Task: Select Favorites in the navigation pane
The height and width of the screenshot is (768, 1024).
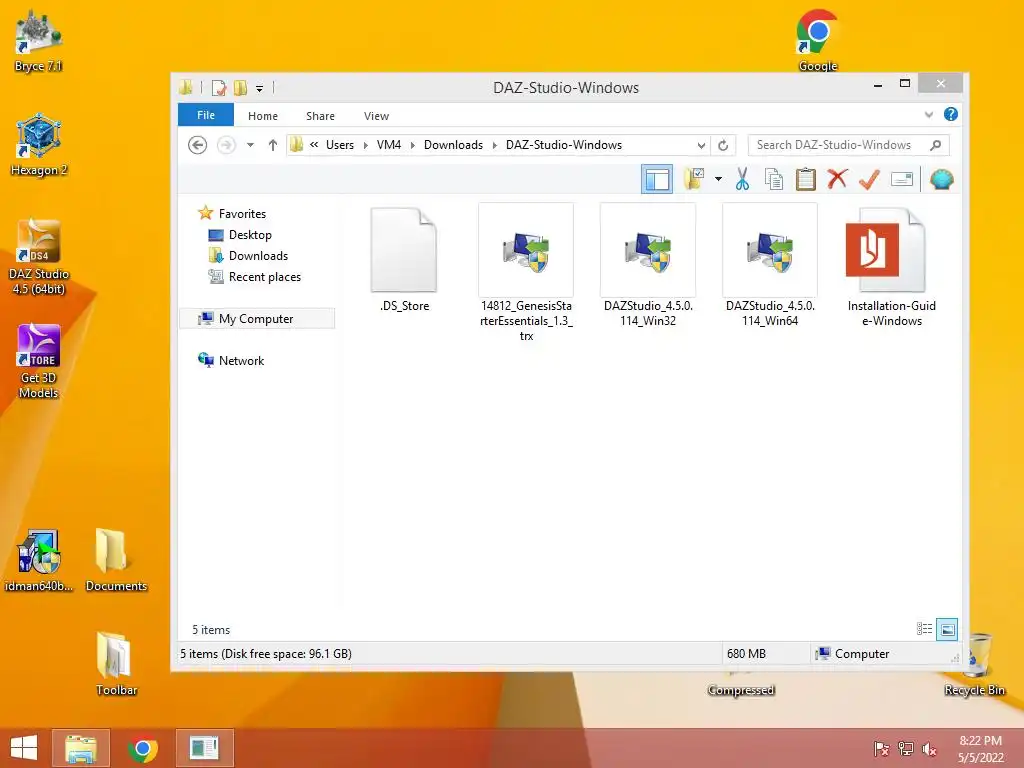Action: pyautogui.click(x=232, y=214)
